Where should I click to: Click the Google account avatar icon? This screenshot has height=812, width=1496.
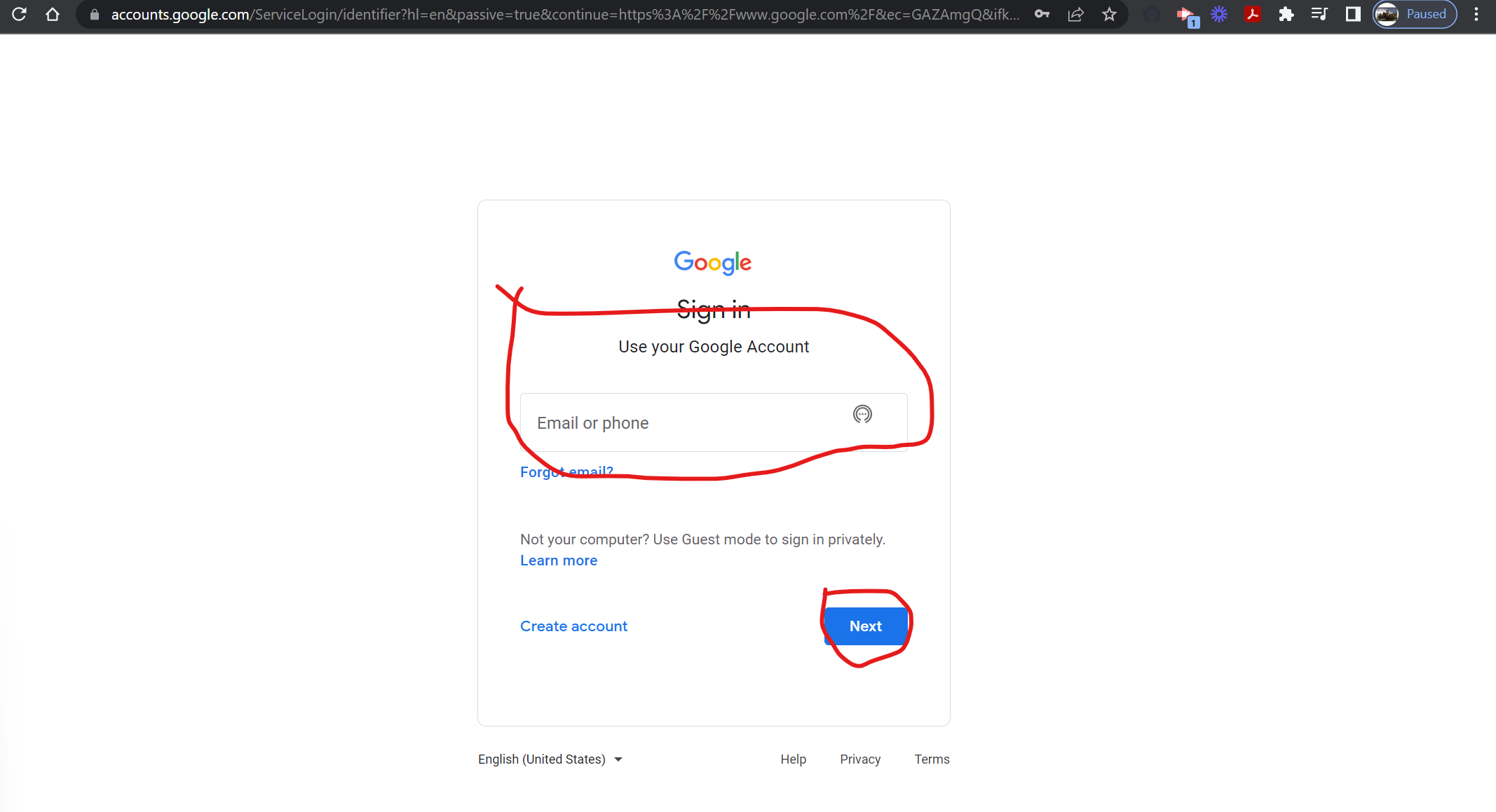tap(1392, 15)
